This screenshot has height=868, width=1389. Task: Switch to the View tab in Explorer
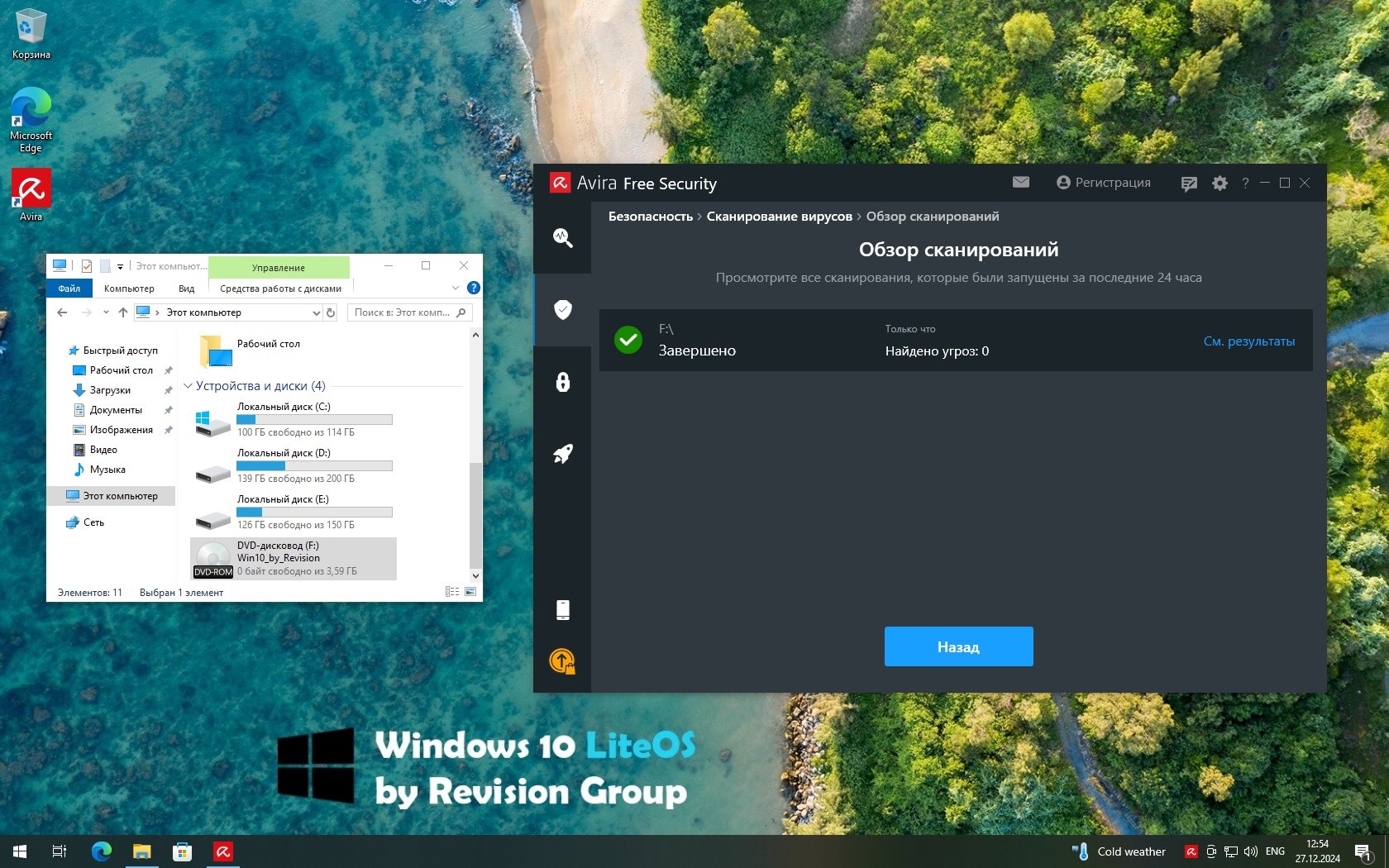point(186,289)
